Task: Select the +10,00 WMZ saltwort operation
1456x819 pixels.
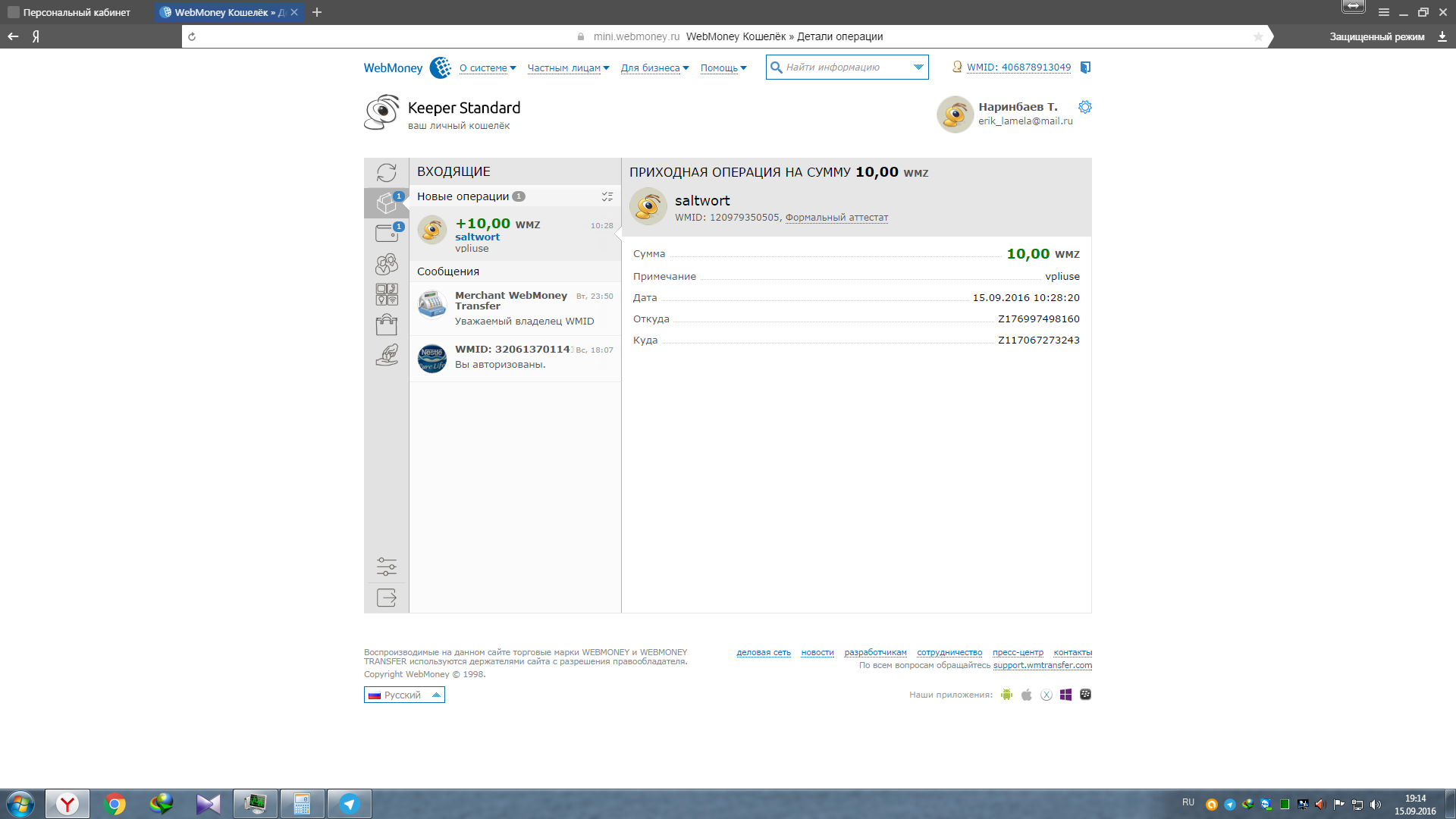Action: (515, 234)
